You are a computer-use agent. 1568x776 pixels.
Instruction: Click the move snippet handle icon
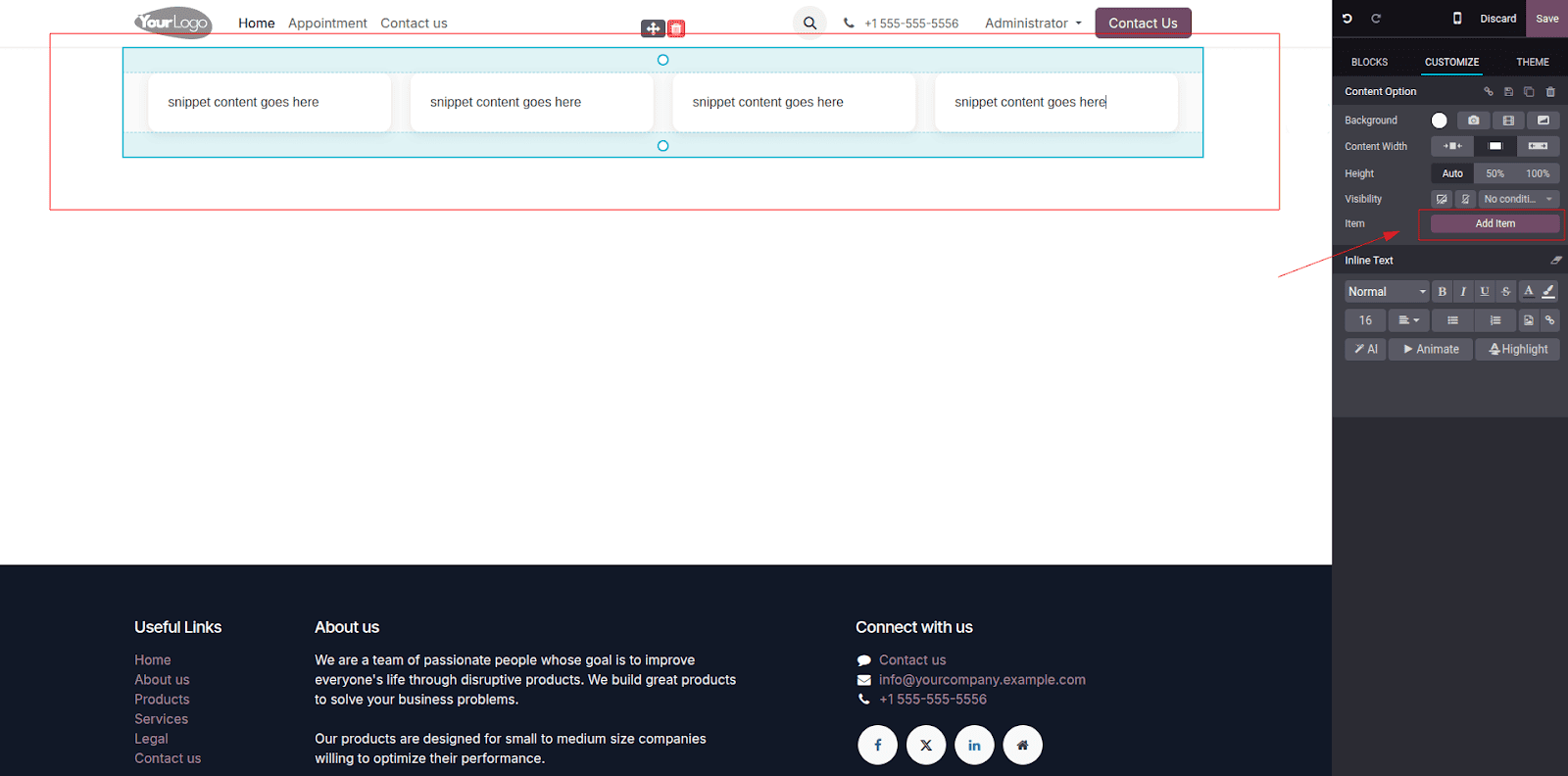[x=653, y=28]
